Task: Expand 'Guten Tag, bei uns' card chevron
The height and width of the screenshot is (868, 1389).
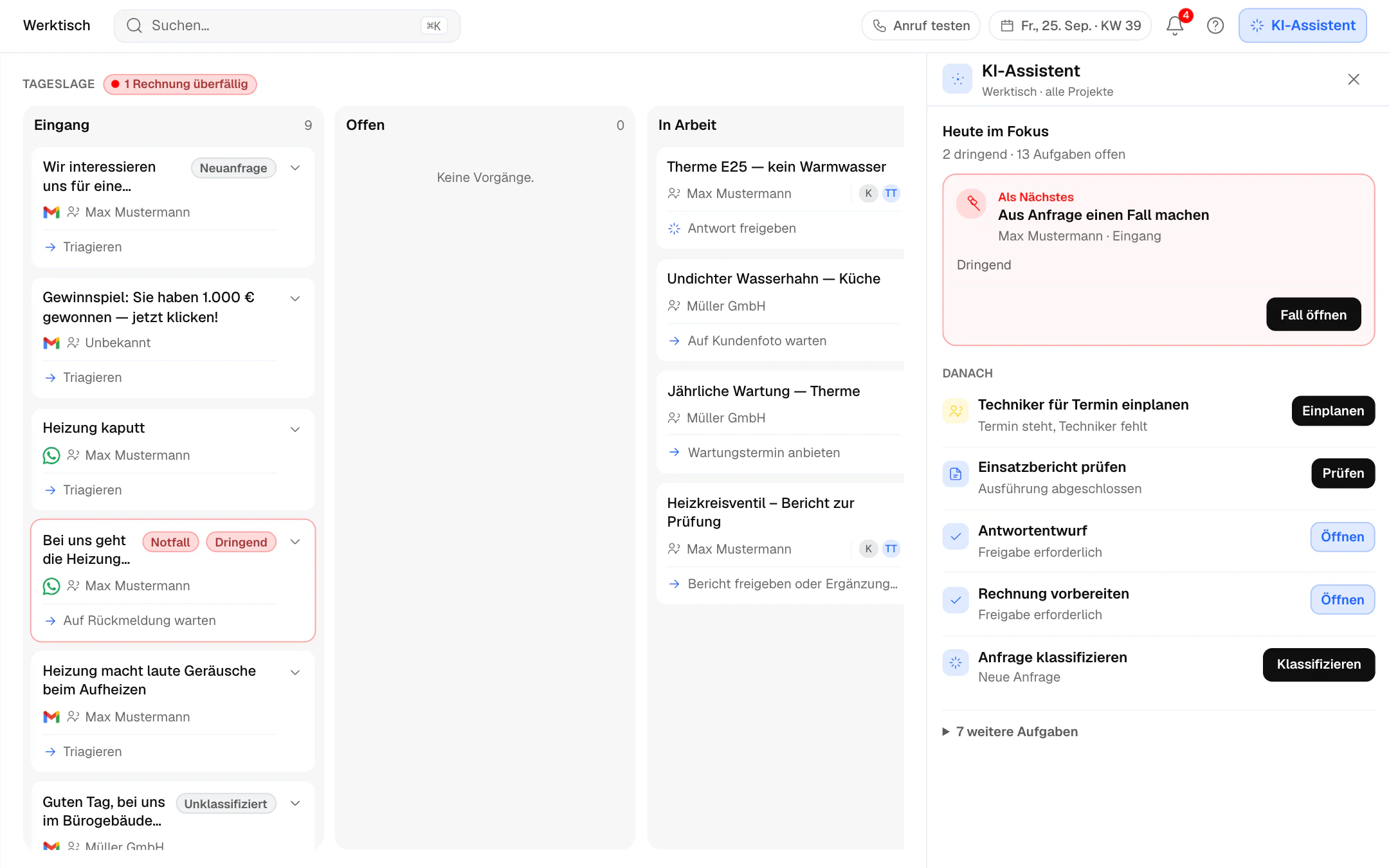Action: 295,804
